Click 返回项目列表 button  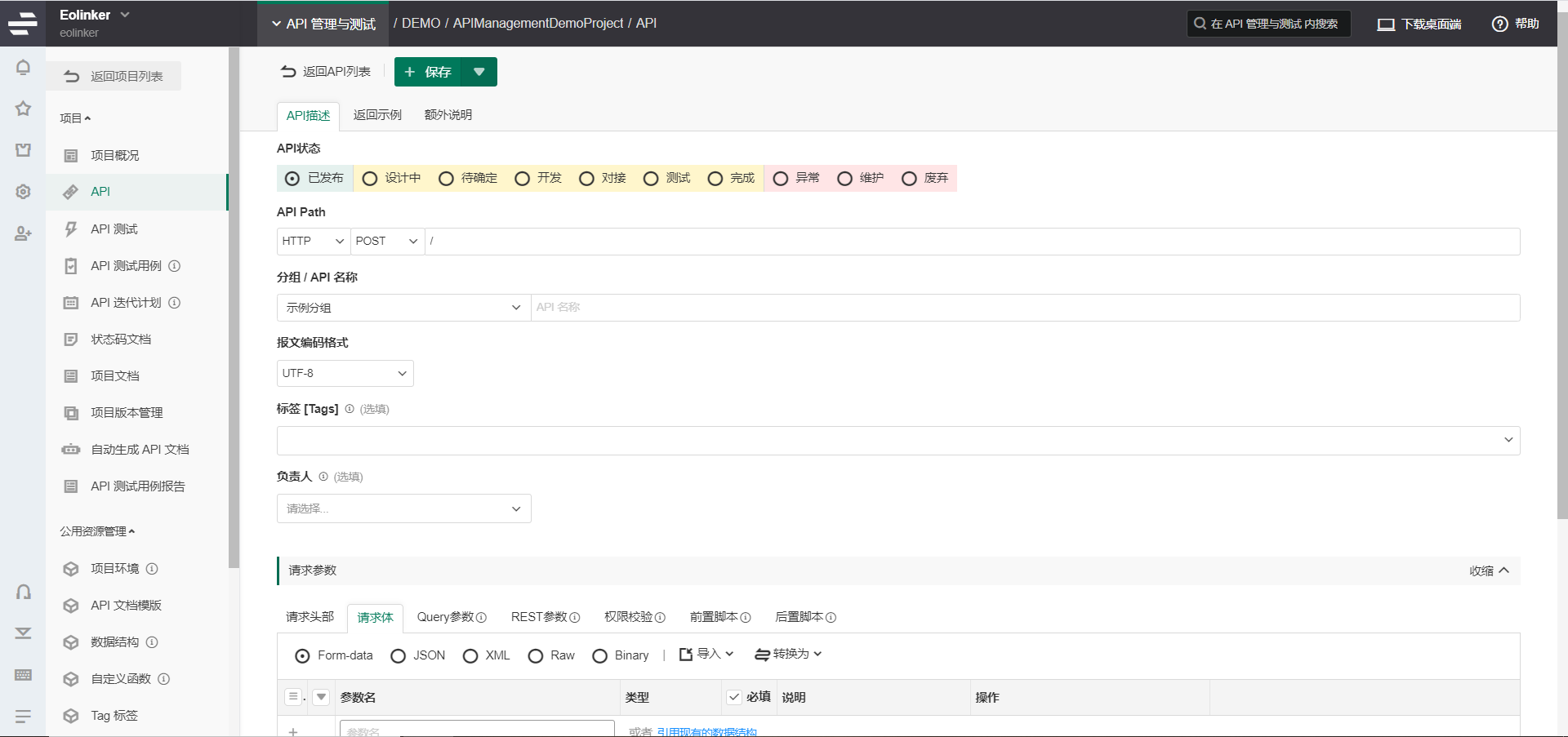114,76
